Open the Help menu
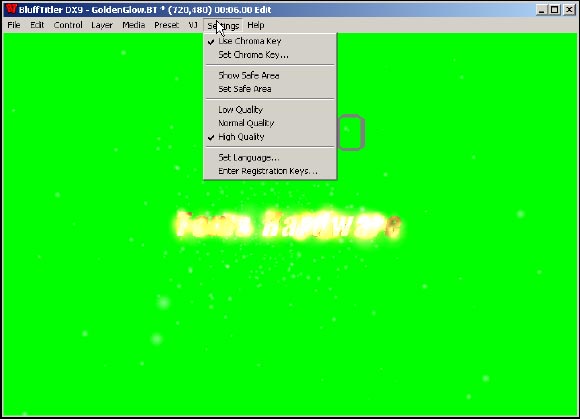The height and width of the screenshot is (419, 580). pyautogui.click(x=256, y=25)
